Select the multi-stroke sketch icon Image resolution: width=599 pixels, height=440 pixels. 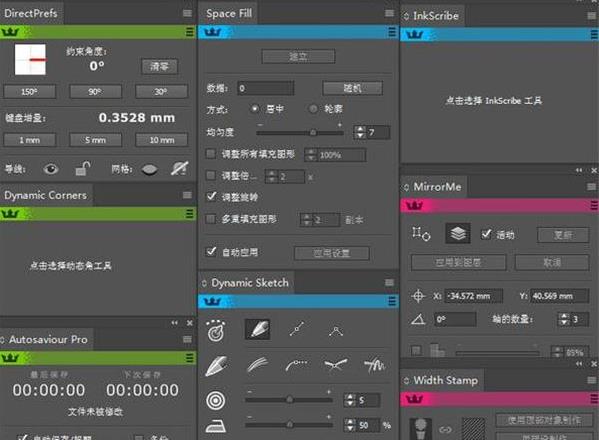click(257, 365)
